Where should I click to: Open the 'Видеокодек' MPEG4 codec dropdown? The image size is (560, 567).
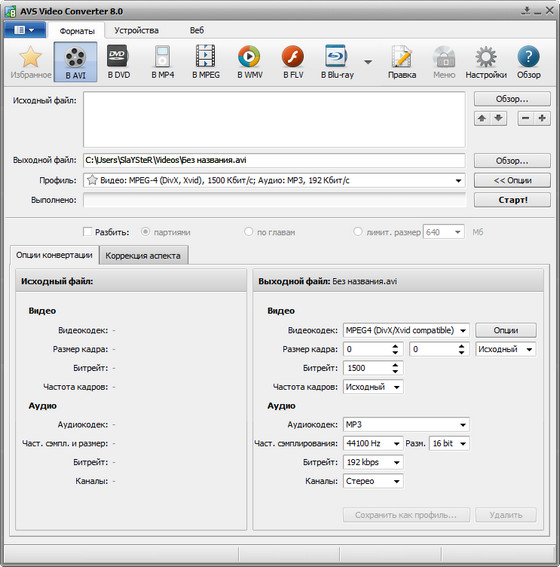point(406,330)
